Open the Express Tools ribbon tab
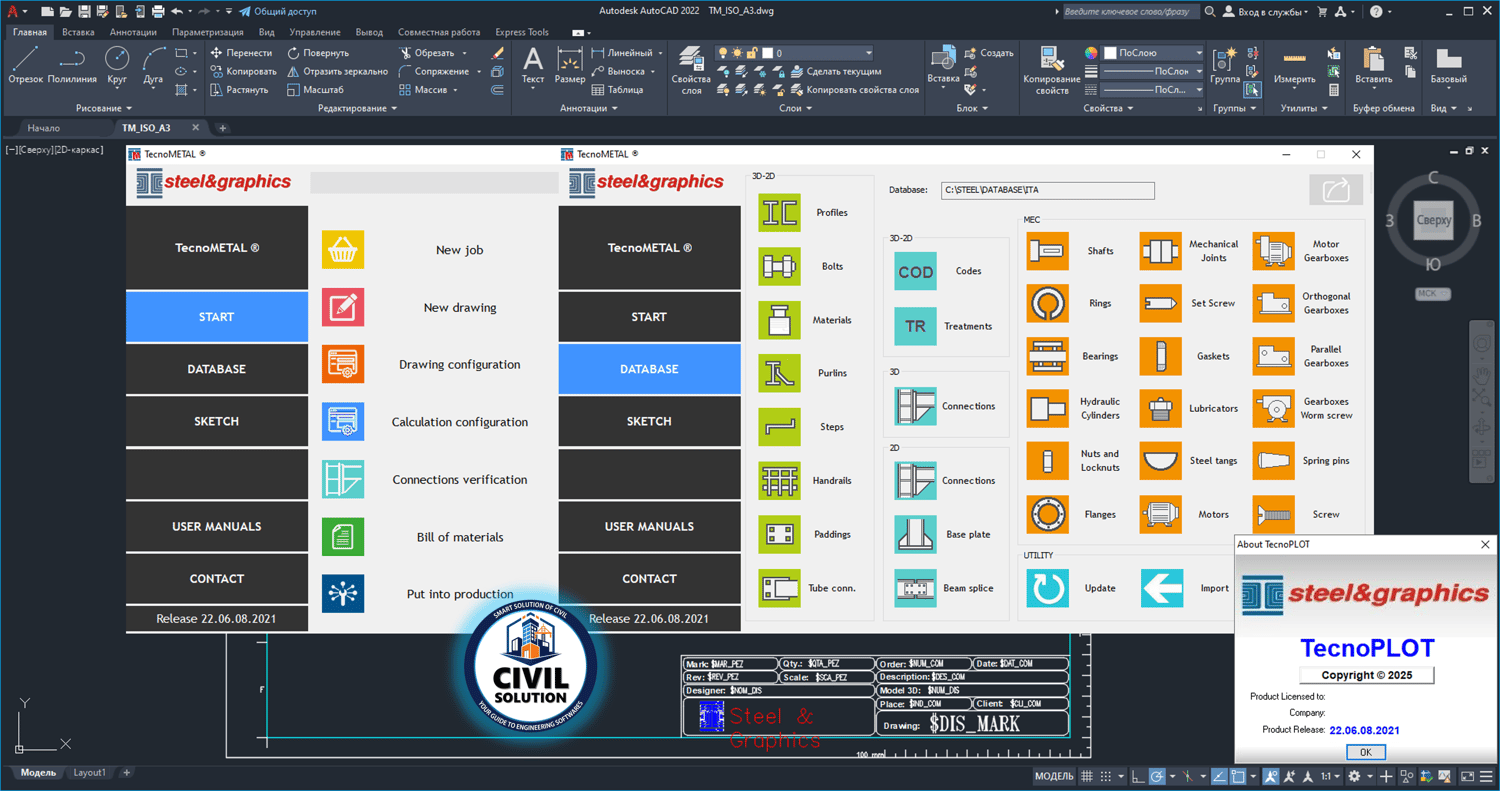Viewport: 1500px width, 791px height. [x=523, y=32]
